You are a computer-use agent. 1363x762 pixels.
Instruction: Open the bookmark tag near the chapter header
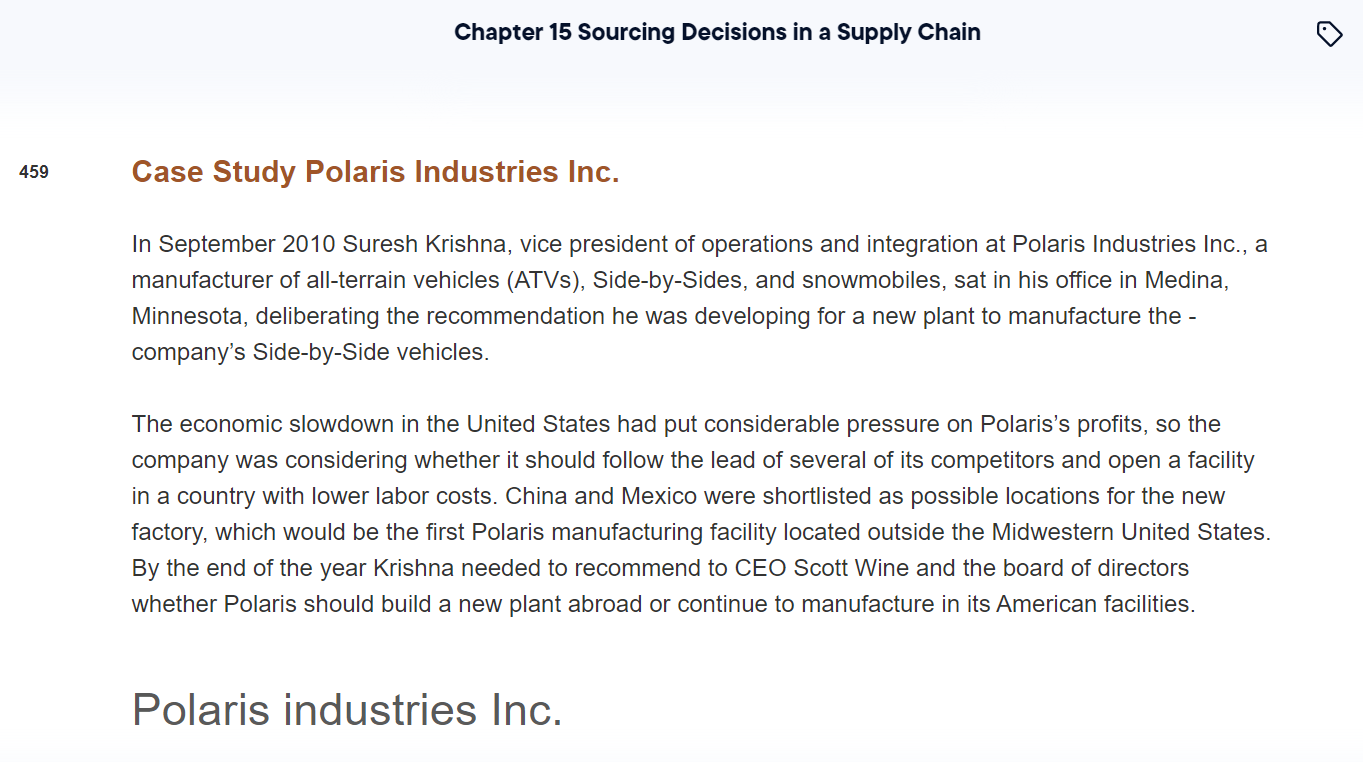point(1329,33)
